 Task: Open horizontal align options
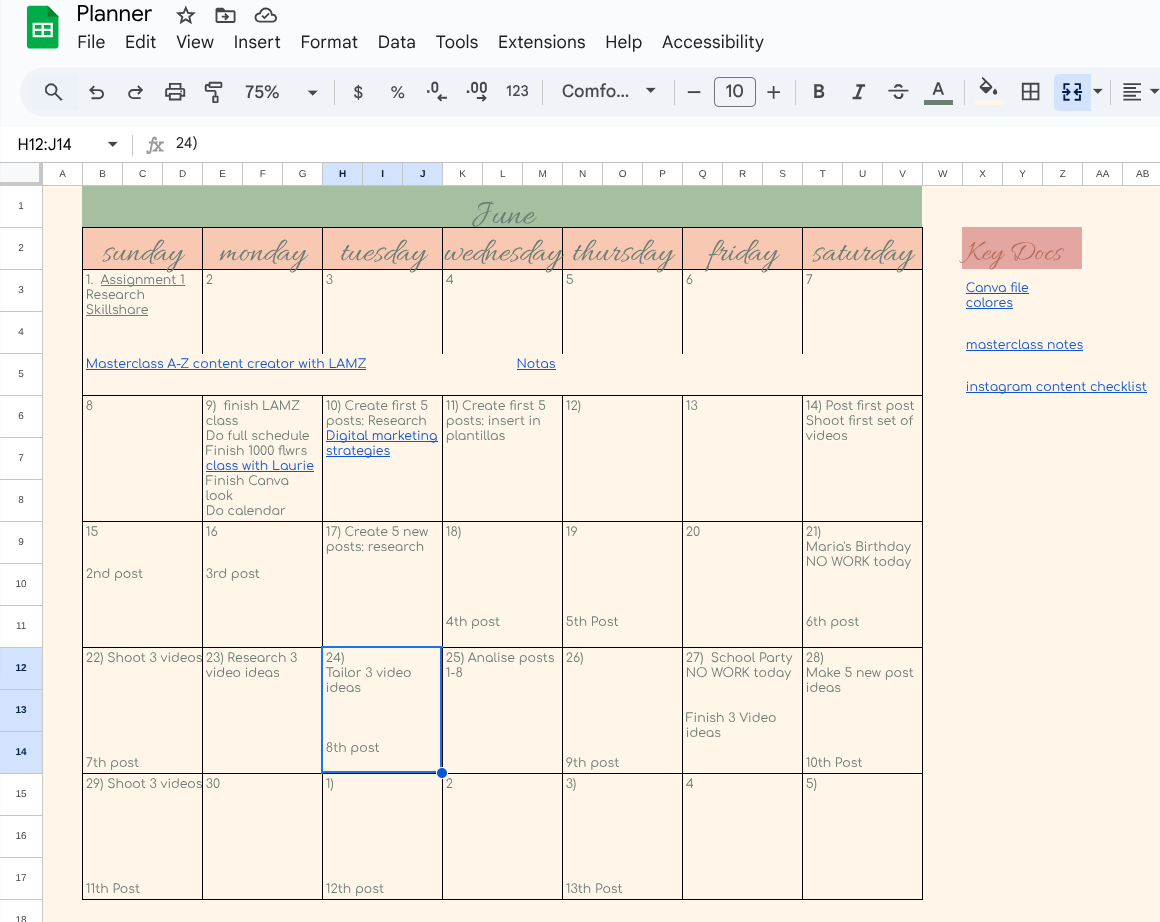[x=1132, y=92]
